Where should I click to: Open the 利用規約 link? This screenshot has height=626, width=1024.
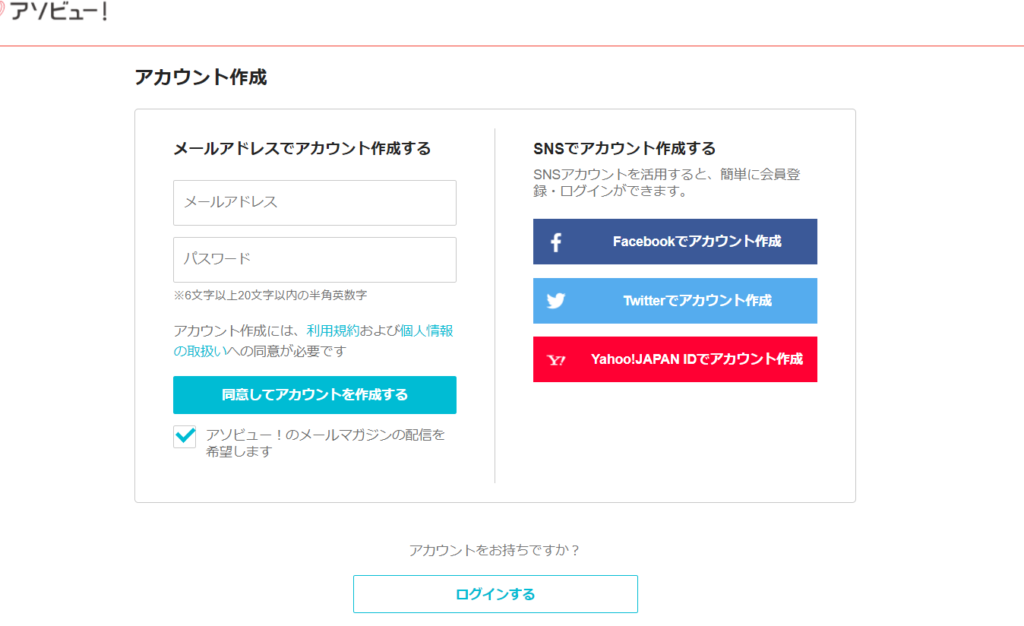333,331
